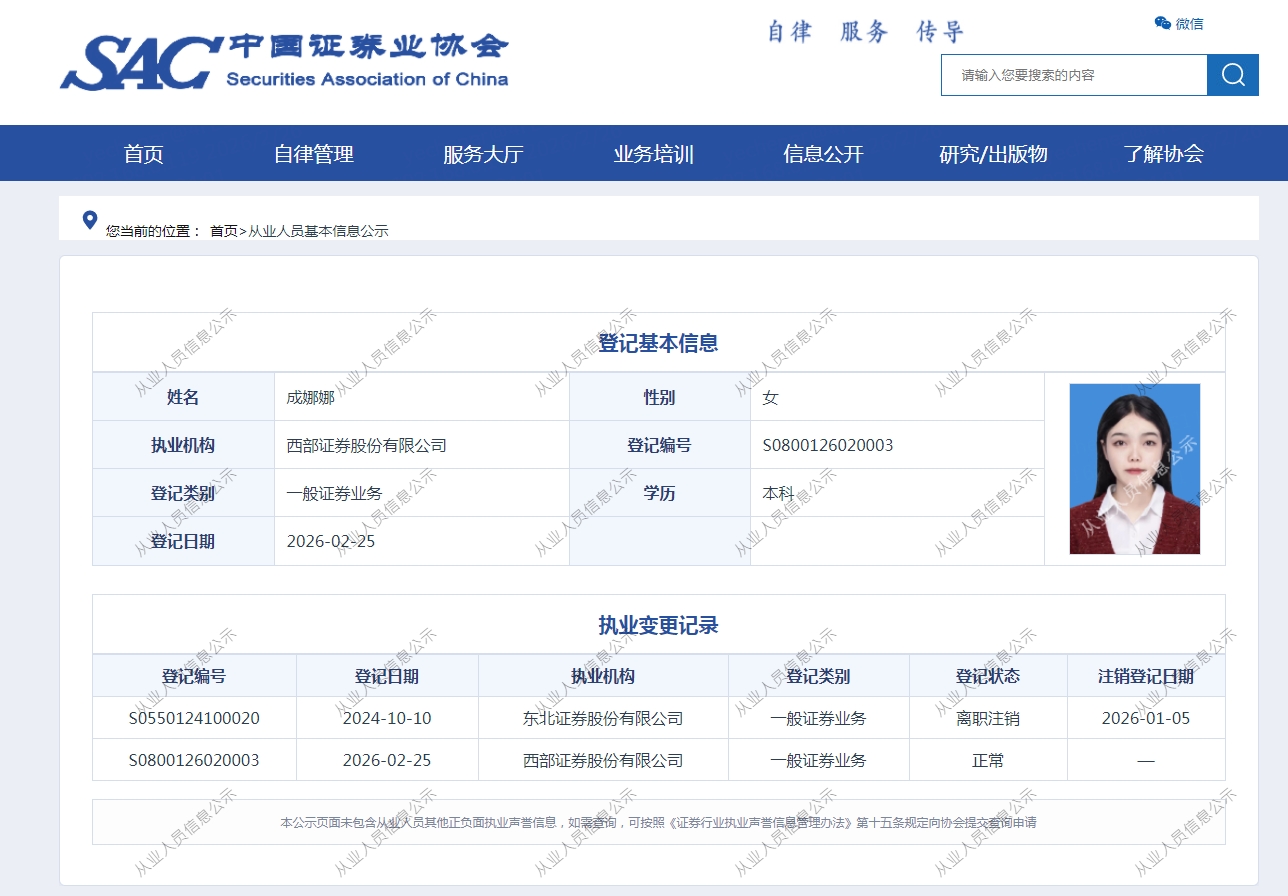1288x896 pixels.
Task: Click the 离职注销 status cell
Action: [x=988, y=718]
